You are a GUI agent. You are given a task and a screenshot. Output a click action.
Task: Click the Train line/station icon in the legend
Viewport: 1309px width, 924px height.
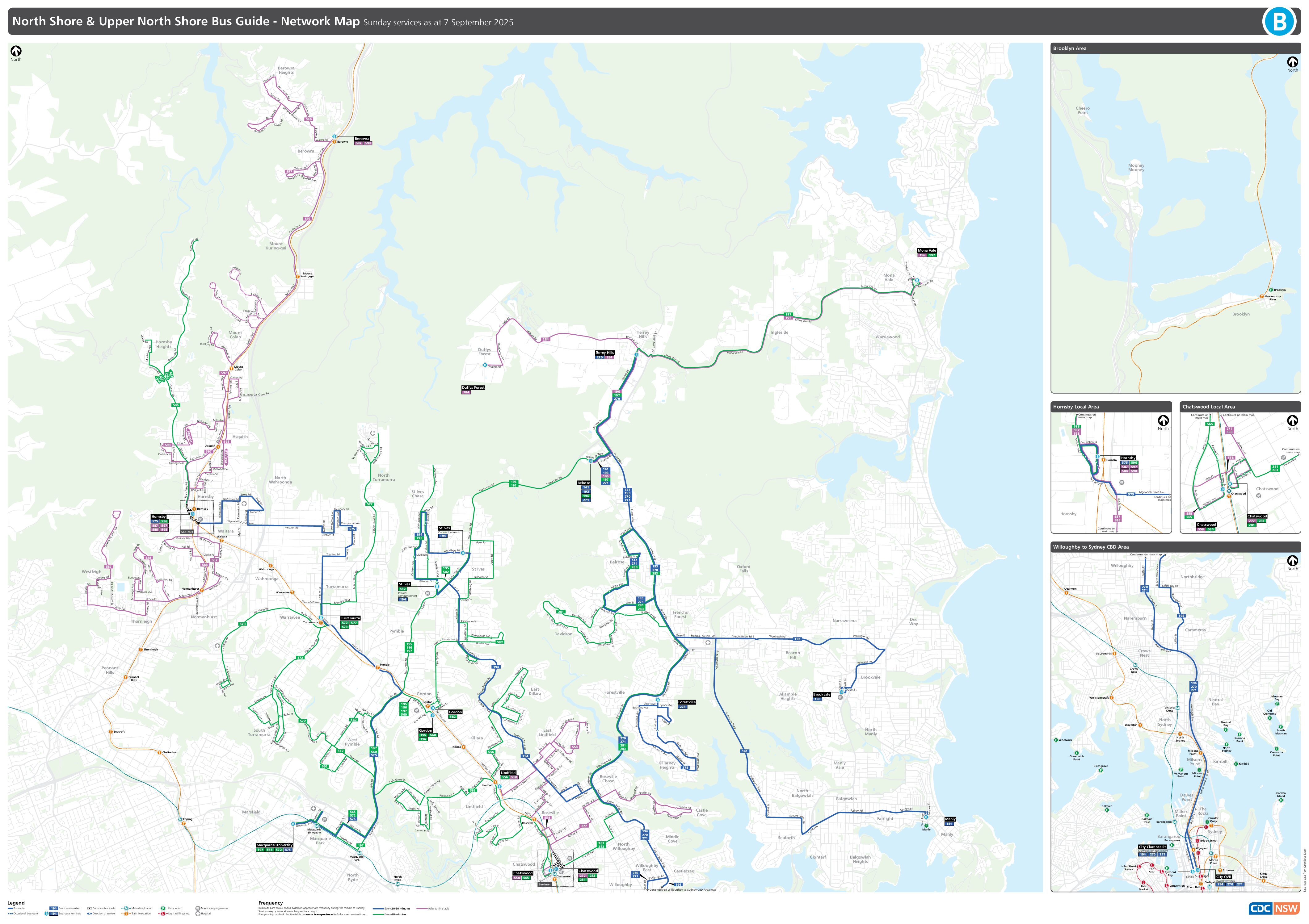tap(126, 914)
